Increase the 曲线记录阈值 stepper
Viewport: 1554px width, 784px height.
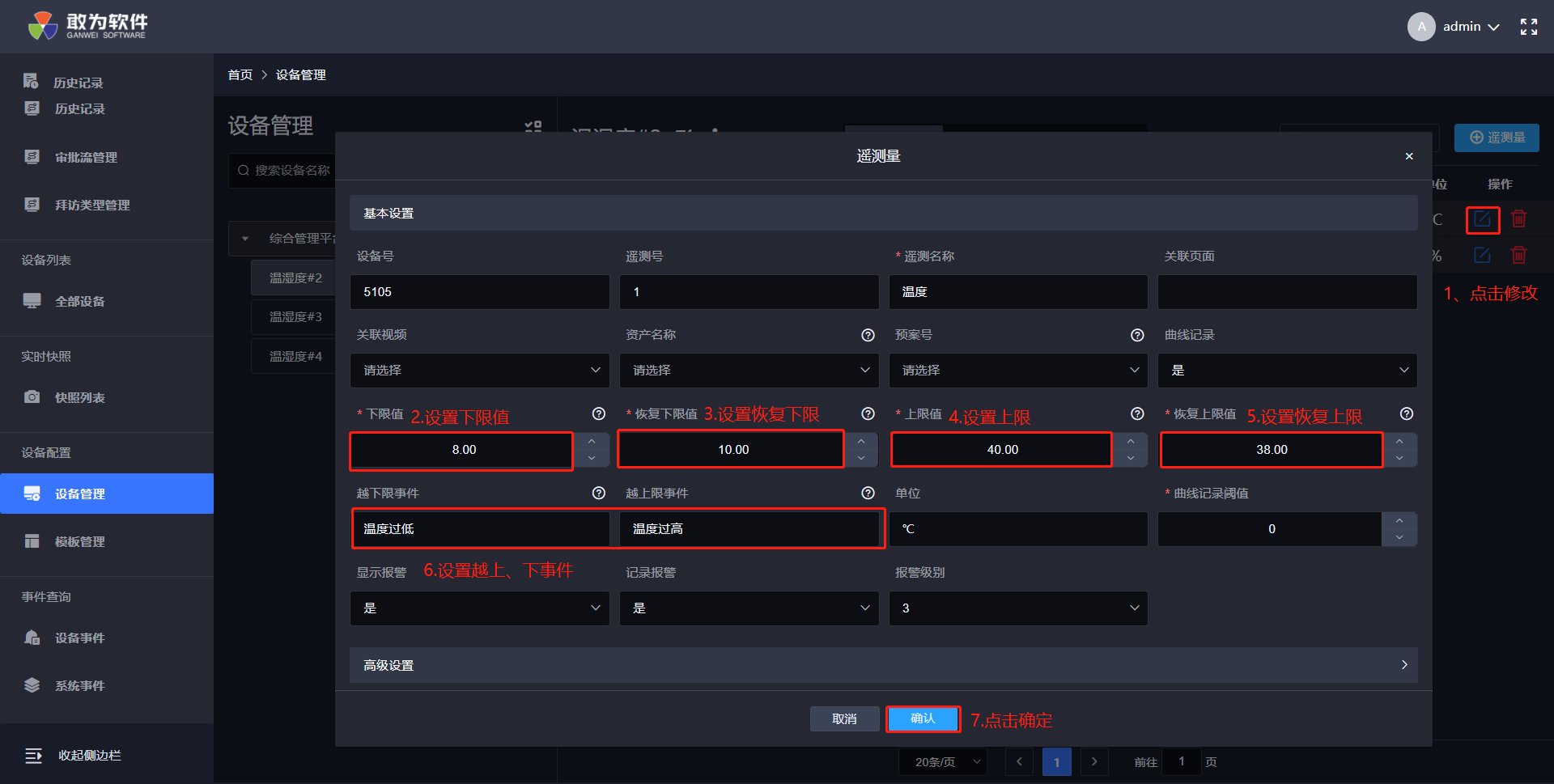[x=1399, y=520]
